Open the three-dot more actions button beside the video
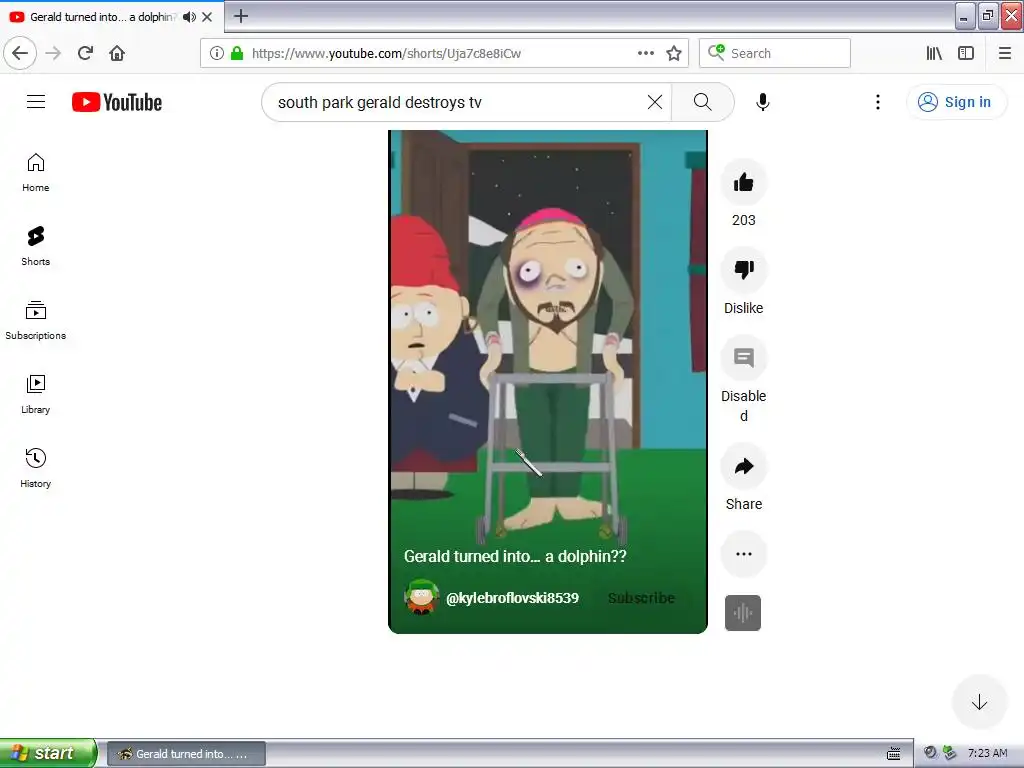 coord(744,554)
